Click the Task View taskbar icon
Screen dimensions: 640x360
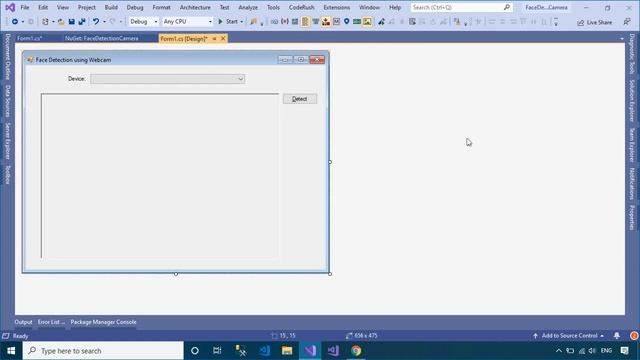click(x=217, y=351)
